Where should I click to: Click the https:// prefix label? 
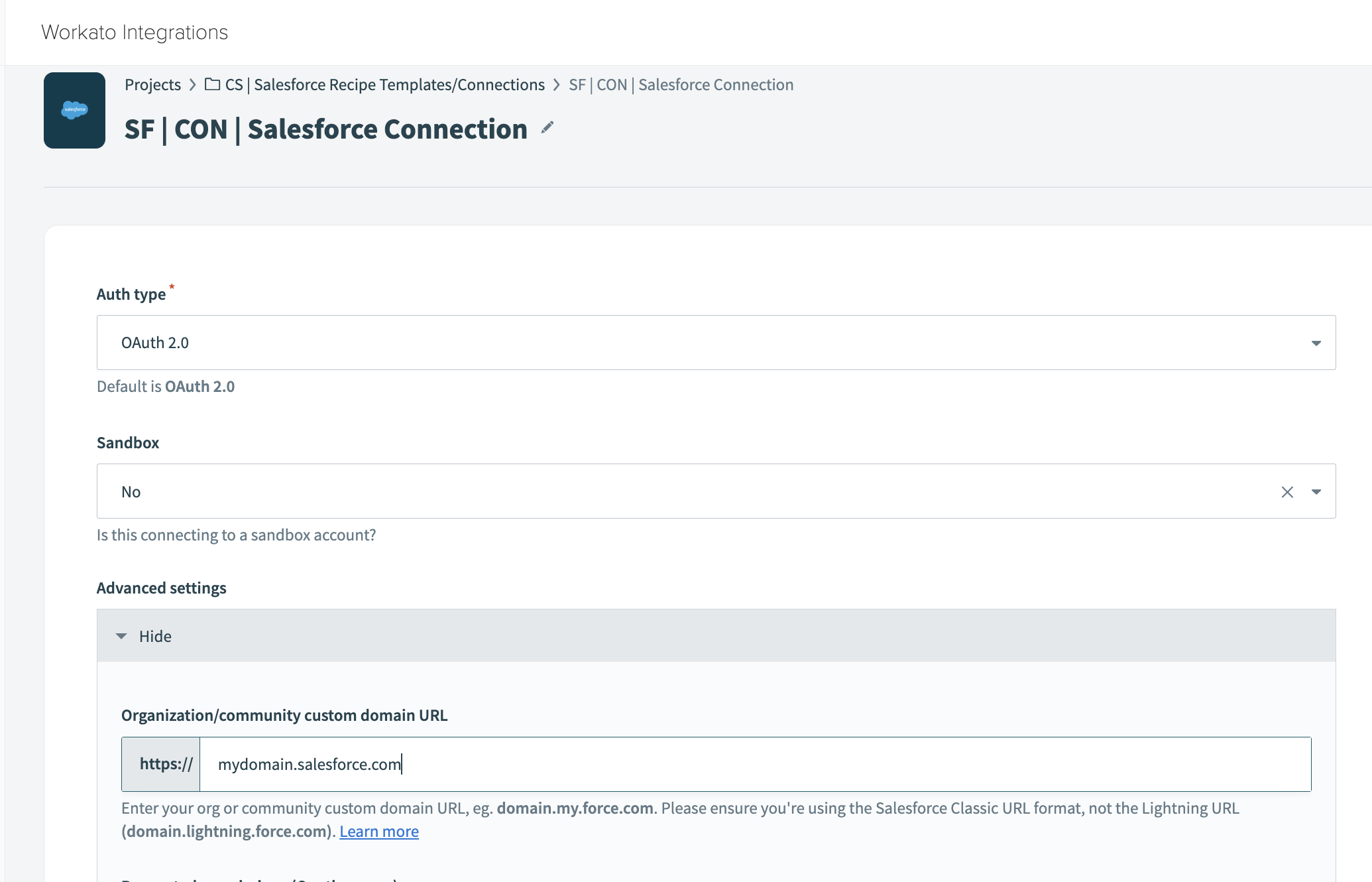click(161, 764)
